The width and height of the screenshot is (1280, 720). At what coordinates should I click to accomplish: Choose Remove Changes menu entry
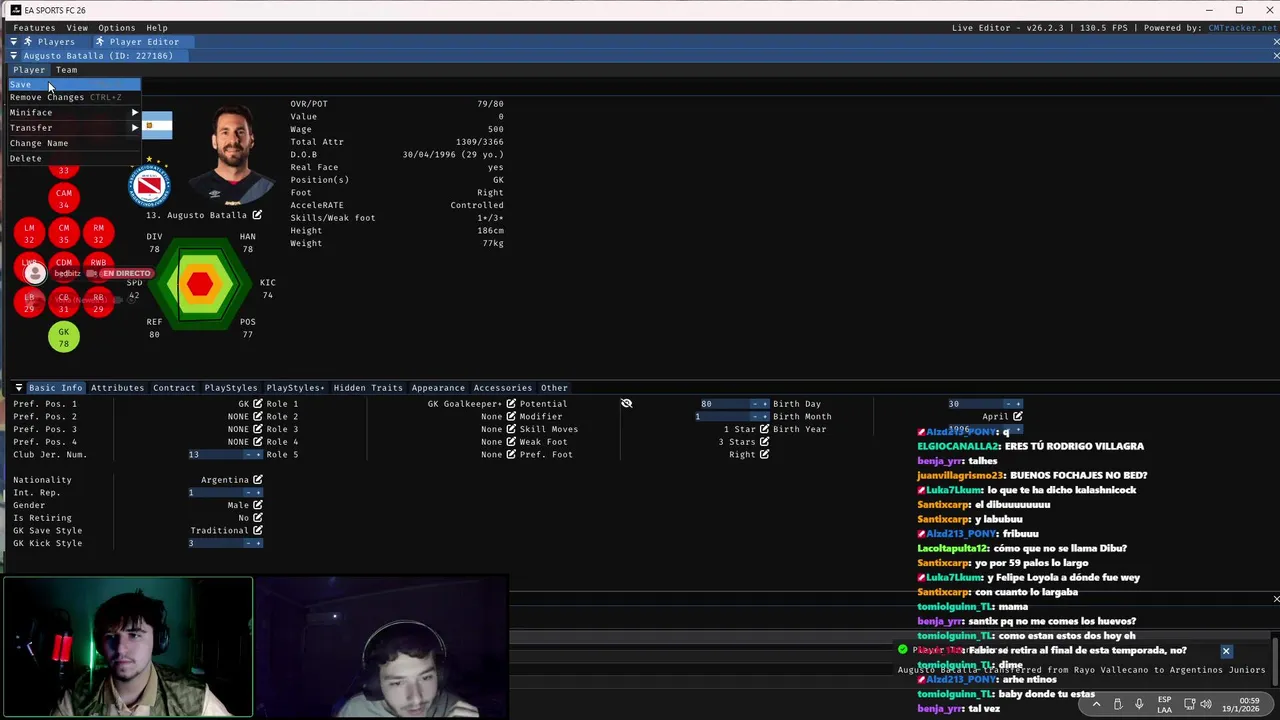[x=74, y=97]
